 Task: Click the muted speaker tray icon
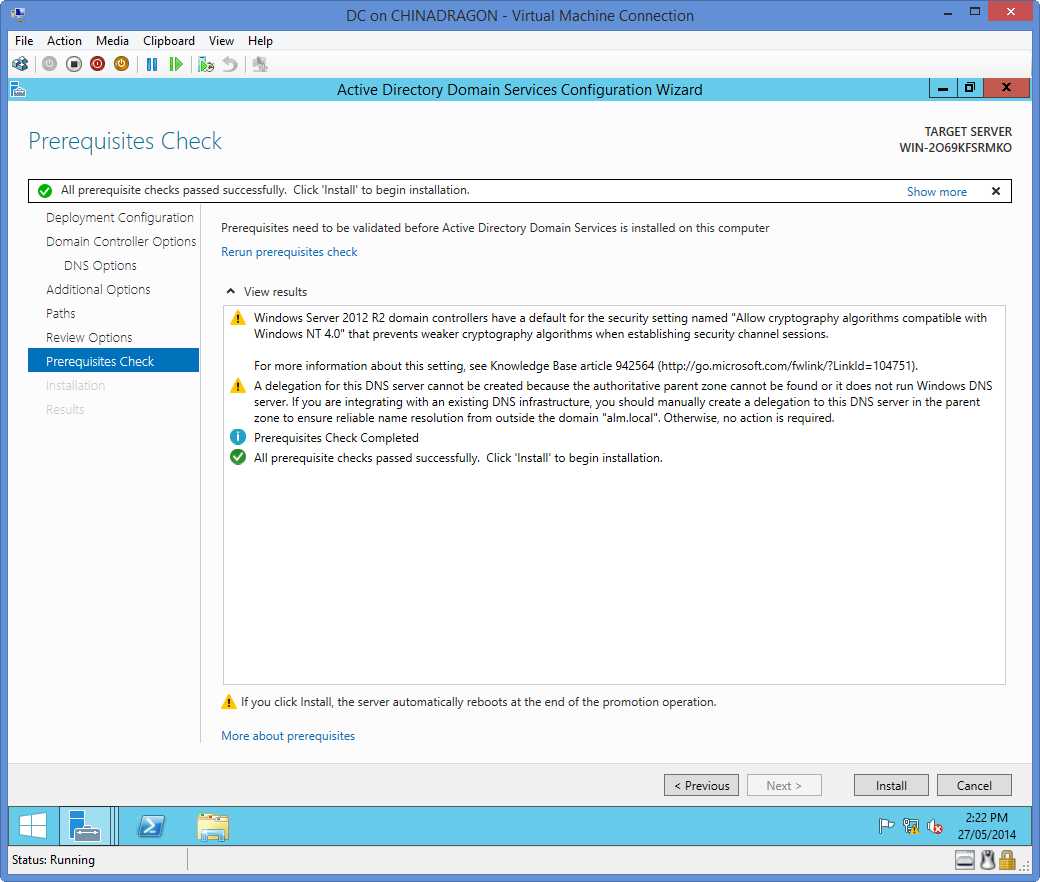tap(935, 826)
